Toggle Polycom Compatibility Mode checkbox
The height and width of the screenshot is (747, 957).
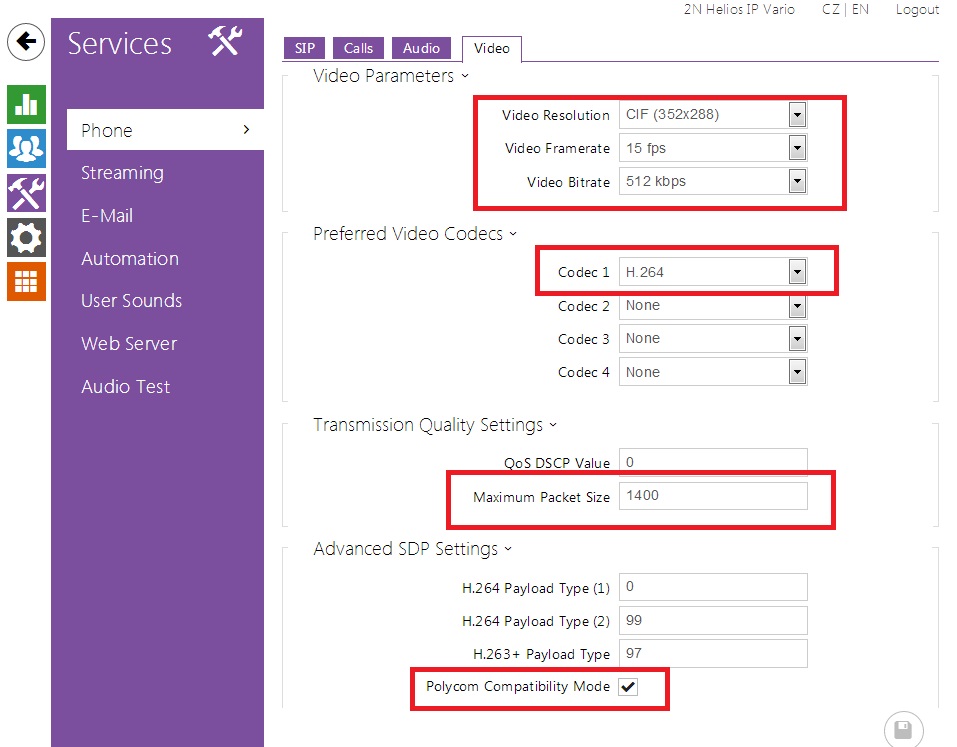[628, 687]
